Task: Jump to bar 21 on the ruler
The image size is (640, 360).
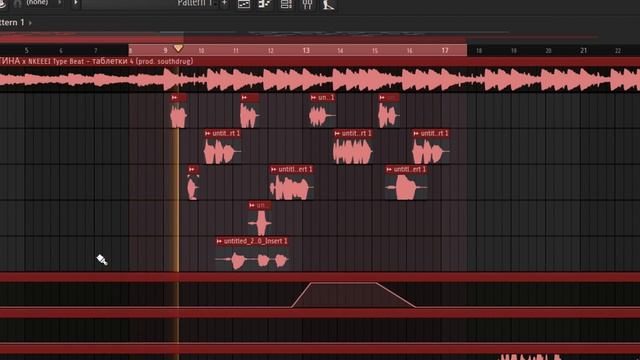Action: [x=583, y=51]
